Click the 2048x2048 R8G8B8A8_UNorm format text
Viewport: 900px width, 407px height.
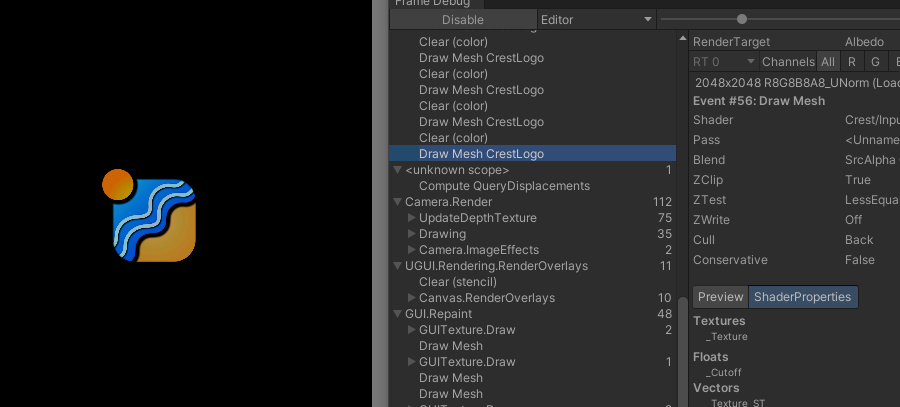pos(797,83)
